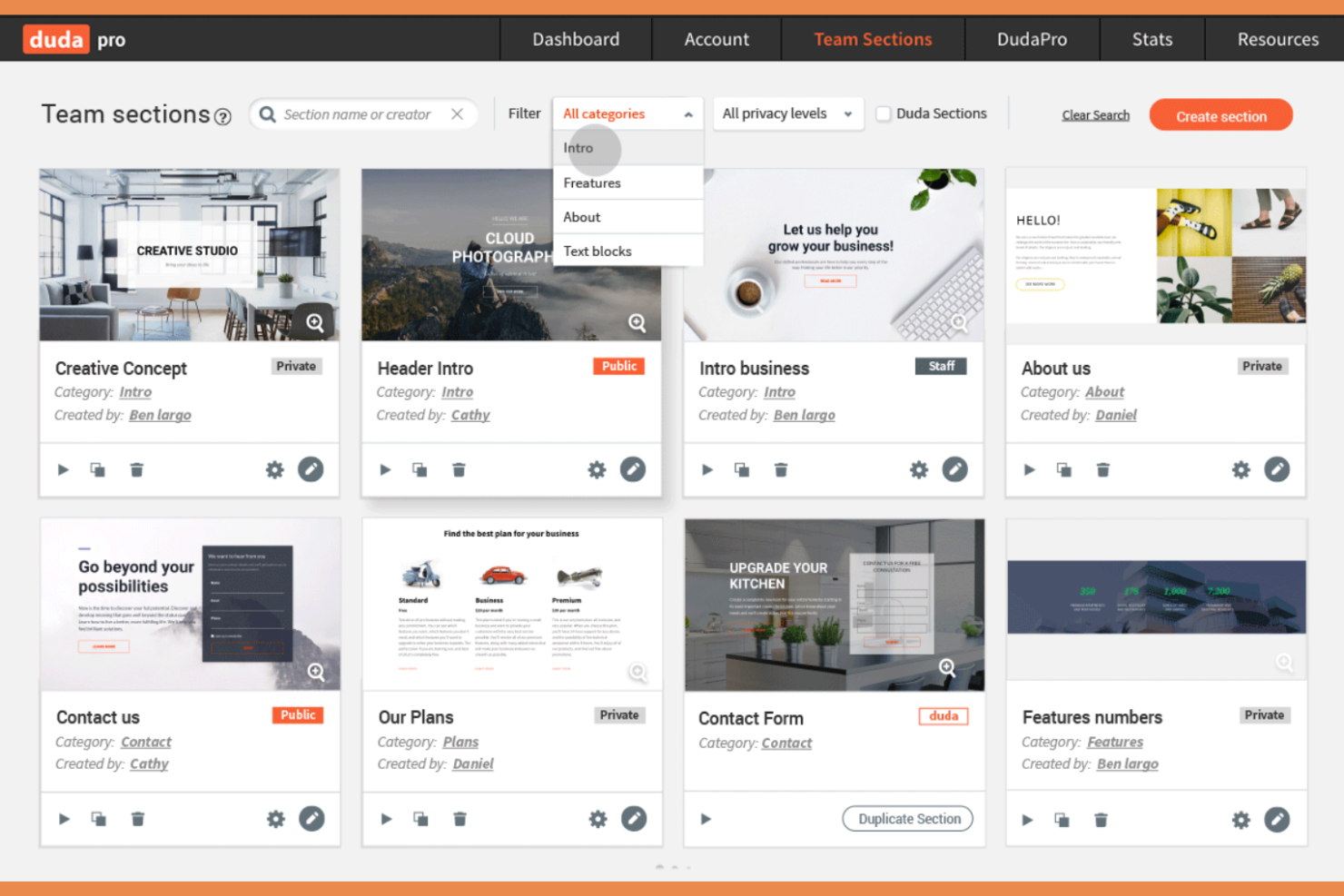Preview the About us section
Image resolution: width=1344 pixels, height=896 pixels.
click(1029, 470)
